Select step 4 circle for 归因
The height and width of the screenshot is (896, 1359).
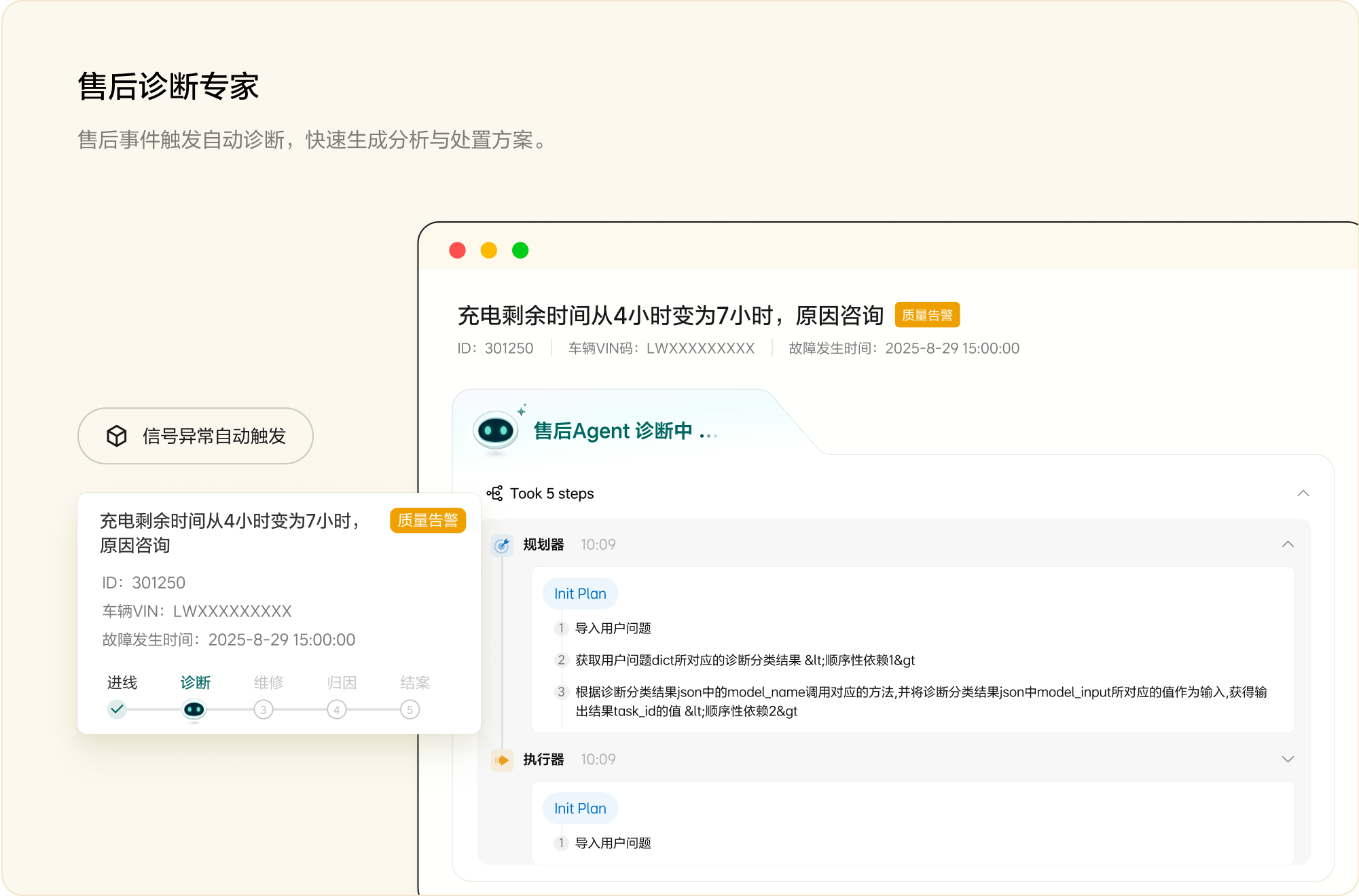337,710
